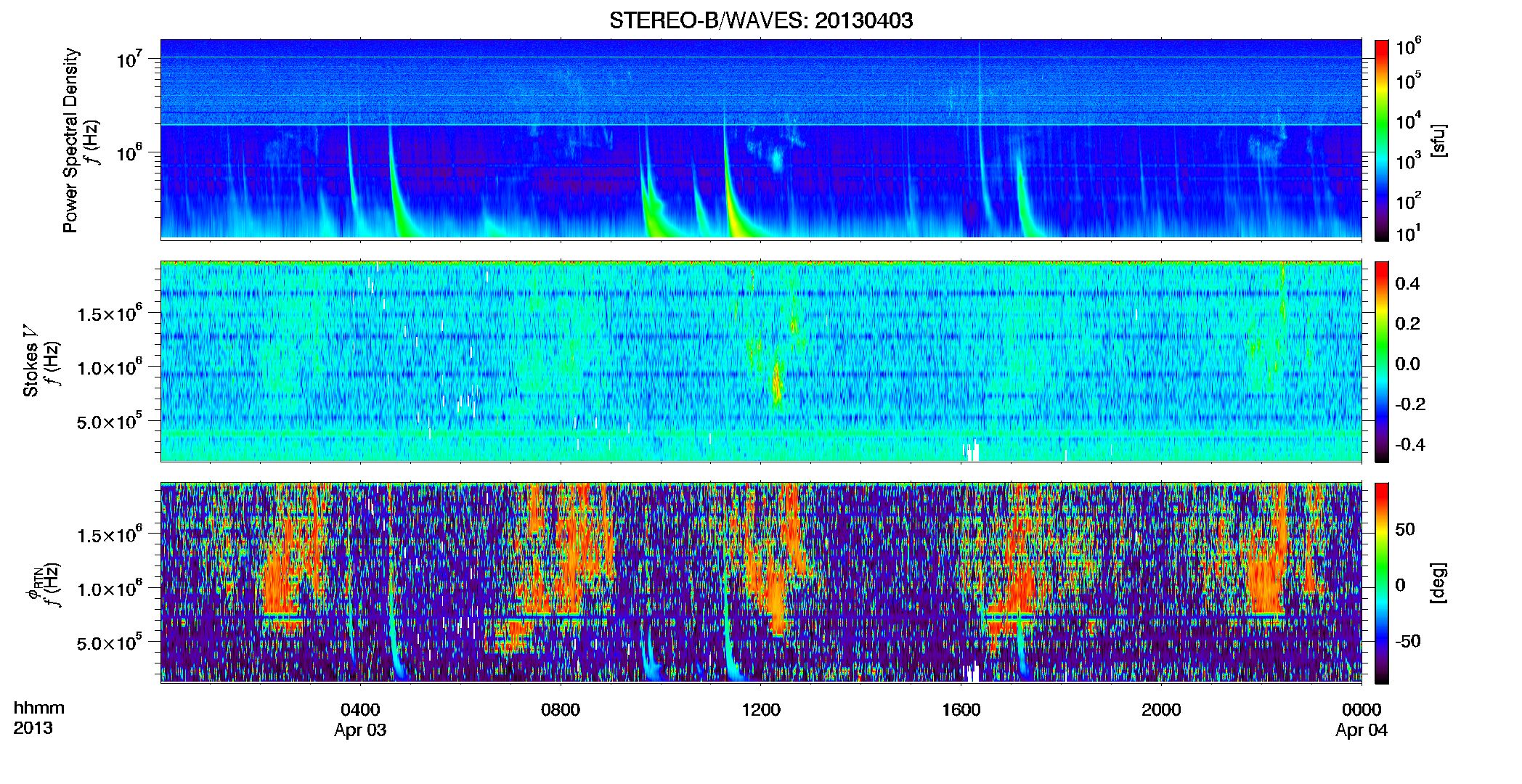
Task: Click the Power Spectral Density axis label
Action: click(x=70, y=140)
